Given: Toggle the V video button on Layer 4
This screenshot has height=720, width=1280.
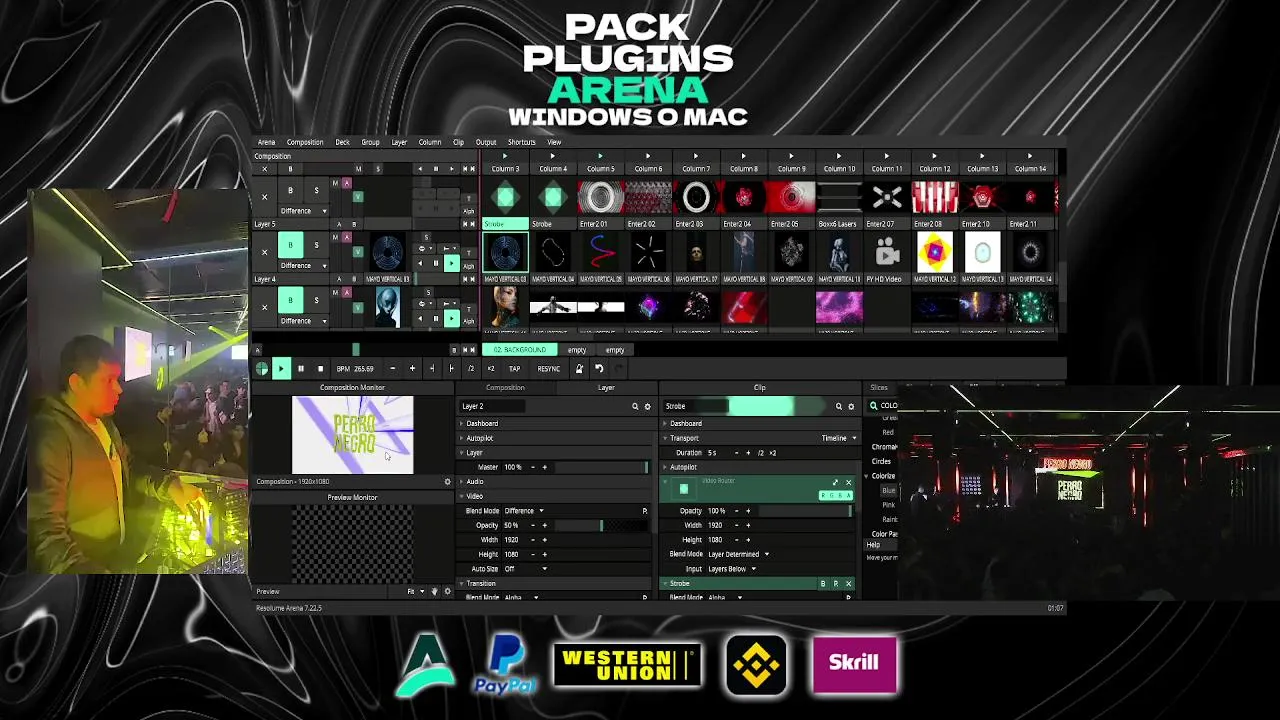Looking at the screenshot, I should 357,306.
